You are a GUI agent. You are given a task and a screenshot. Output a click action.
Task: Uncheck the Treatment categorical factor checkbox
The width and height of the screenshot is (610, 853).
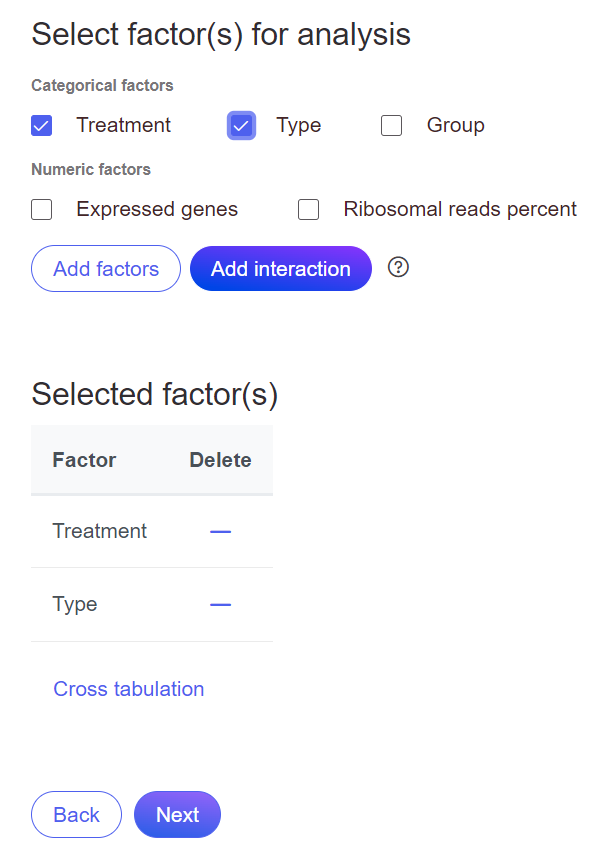42,126
